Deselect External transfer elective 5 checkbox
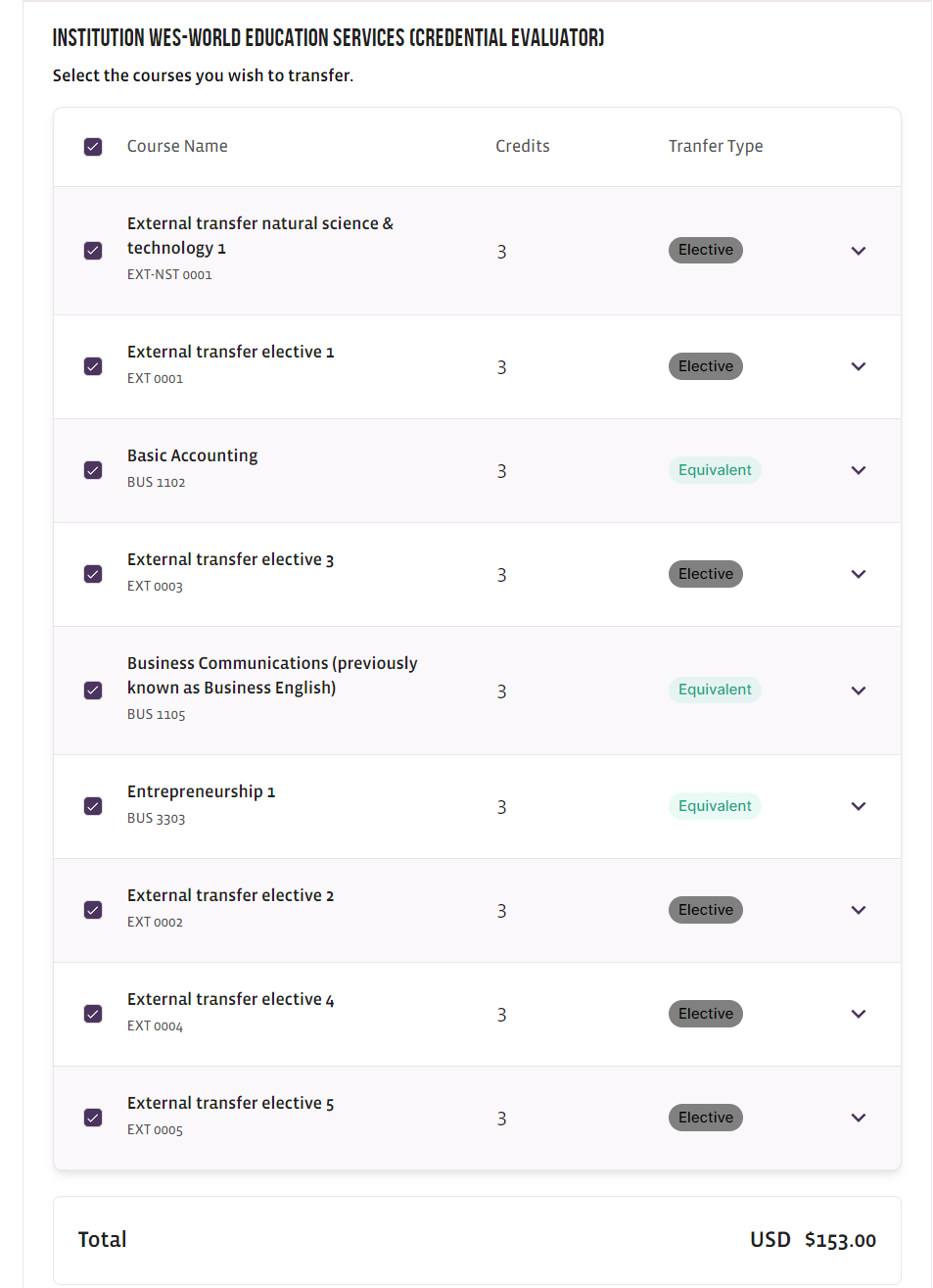 click(x=93, y=1118)
